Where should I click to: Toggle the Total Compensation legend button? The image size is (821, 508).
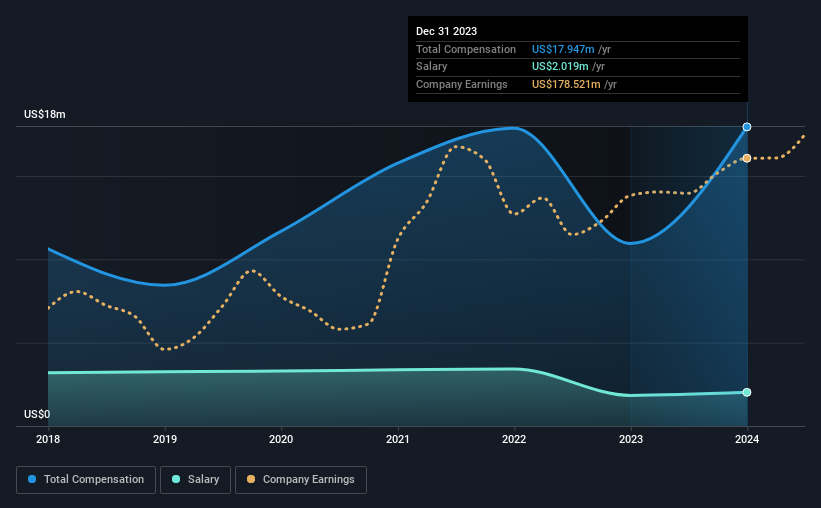point(86,480)
